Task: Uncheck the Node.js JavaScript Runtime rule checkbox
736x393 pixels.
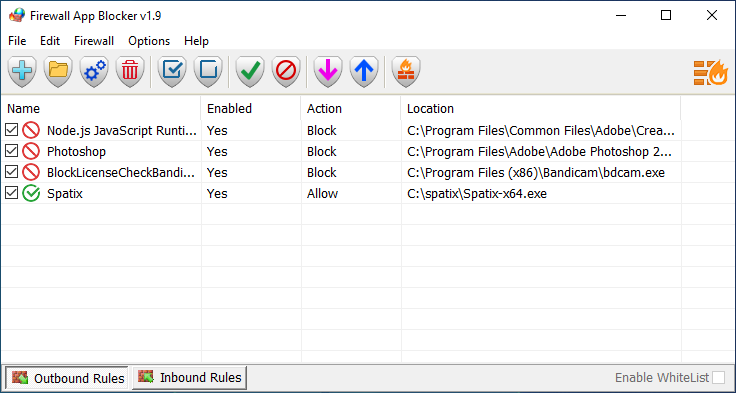Action: click(11, 130)
